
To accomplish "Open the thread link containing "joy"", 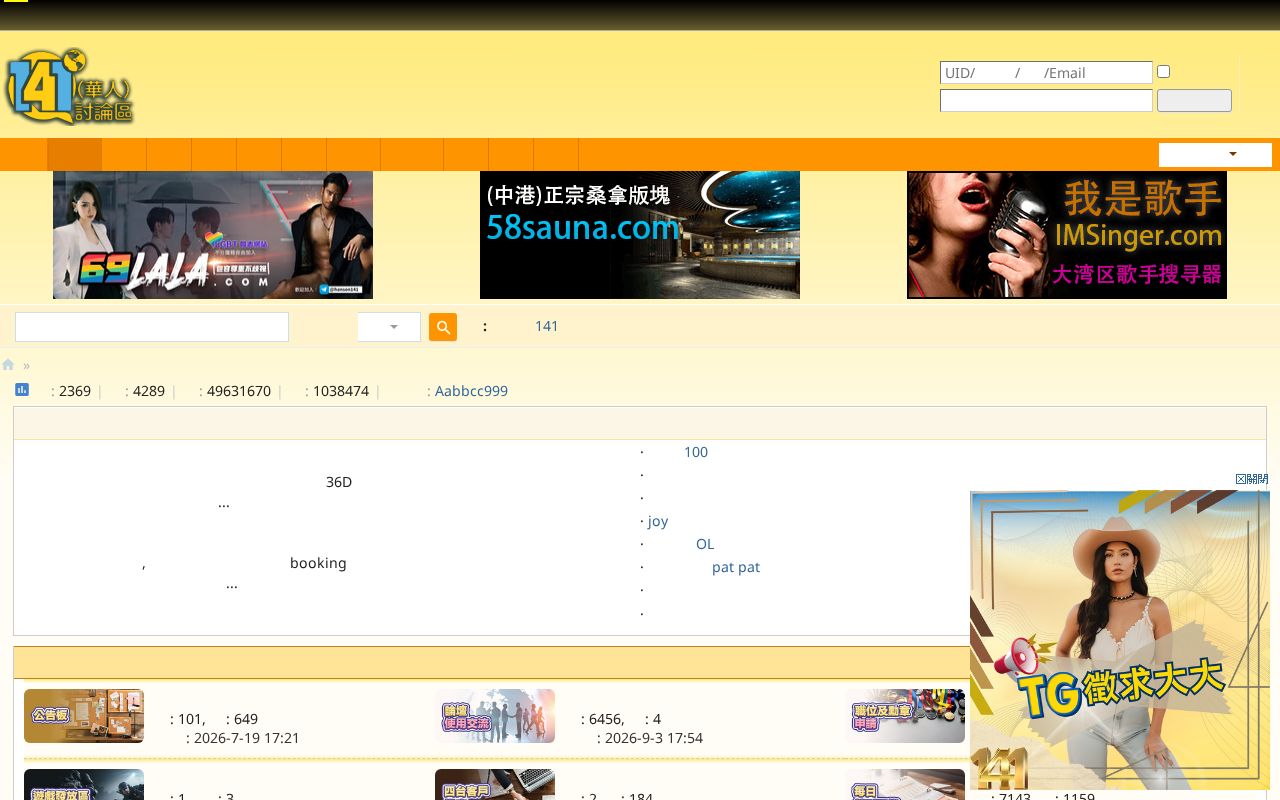I will tap(658, 521).
